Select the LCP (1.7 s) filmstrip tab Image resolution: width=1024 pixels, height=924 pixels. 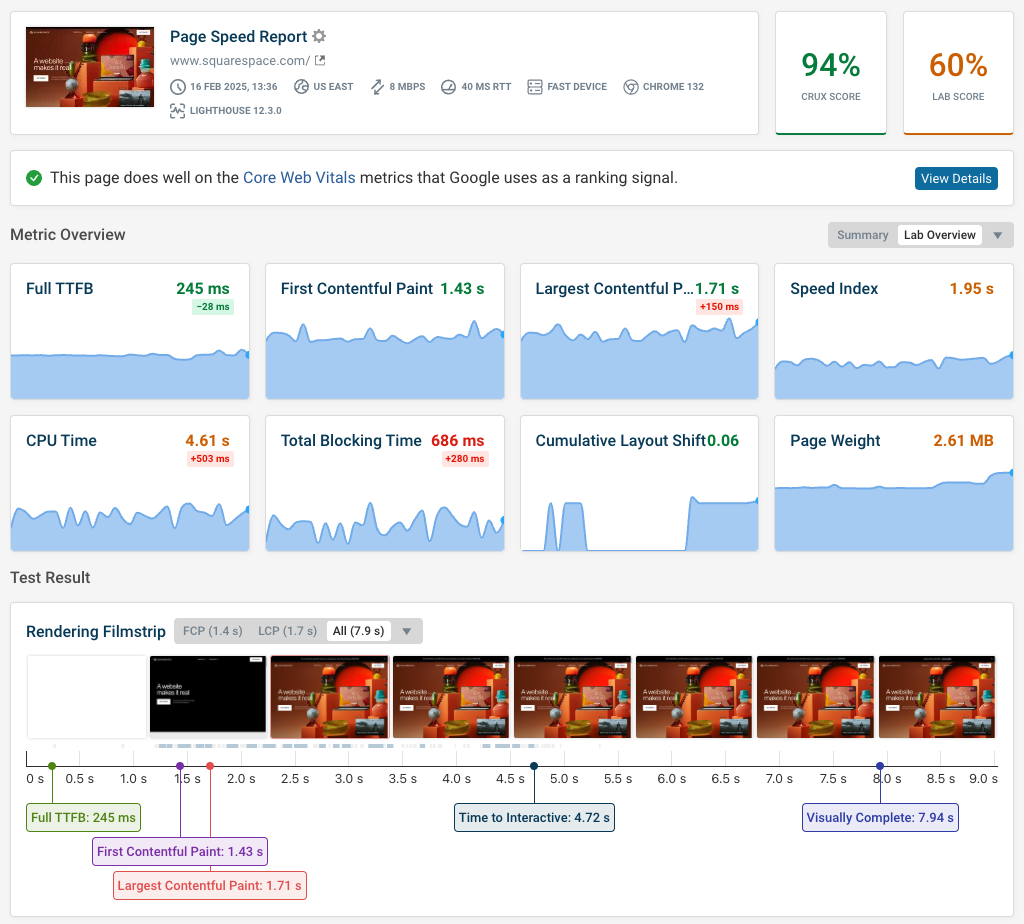(287, 631)
